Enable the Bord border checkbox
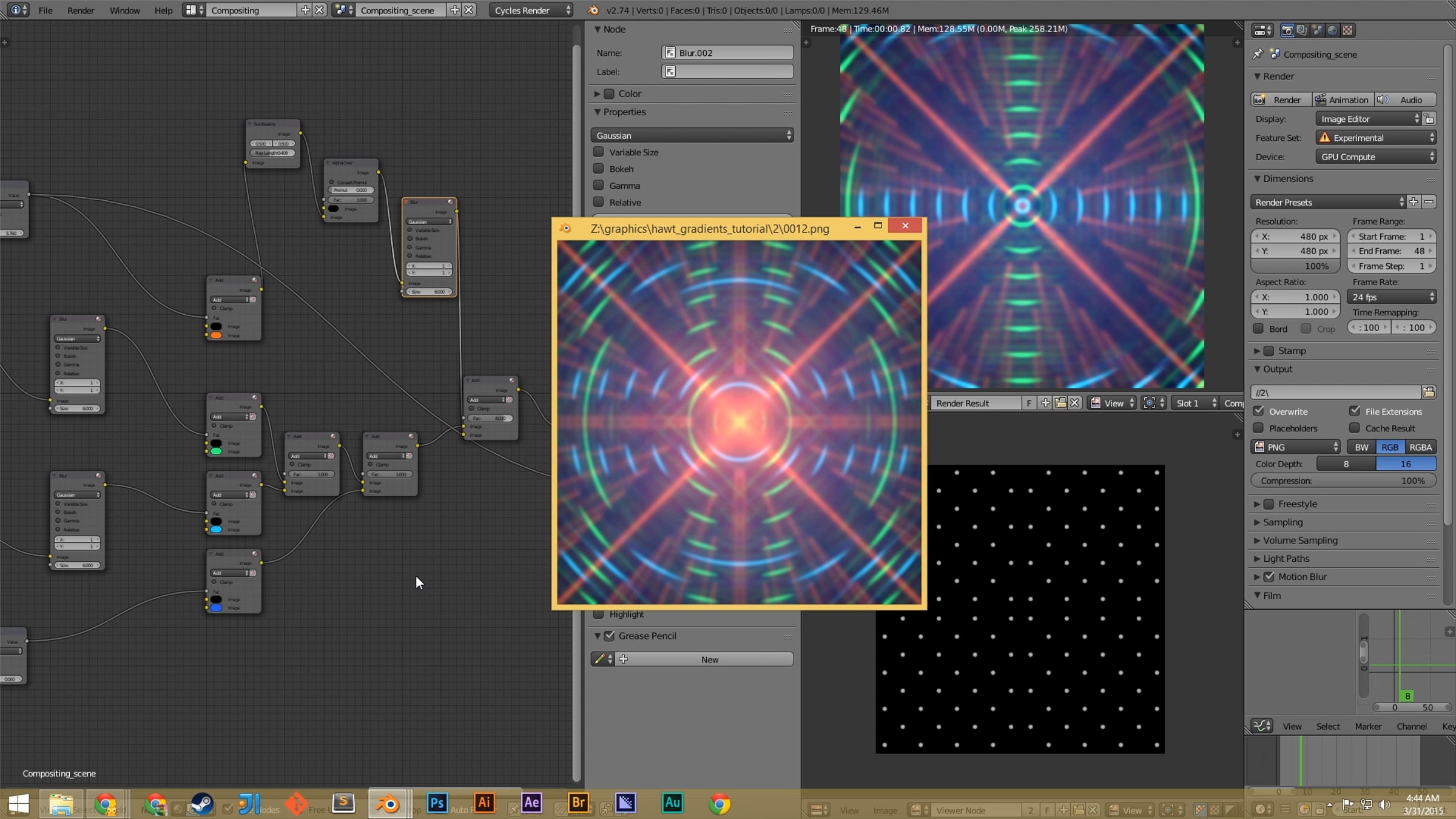 click(x=1259, y=329)
